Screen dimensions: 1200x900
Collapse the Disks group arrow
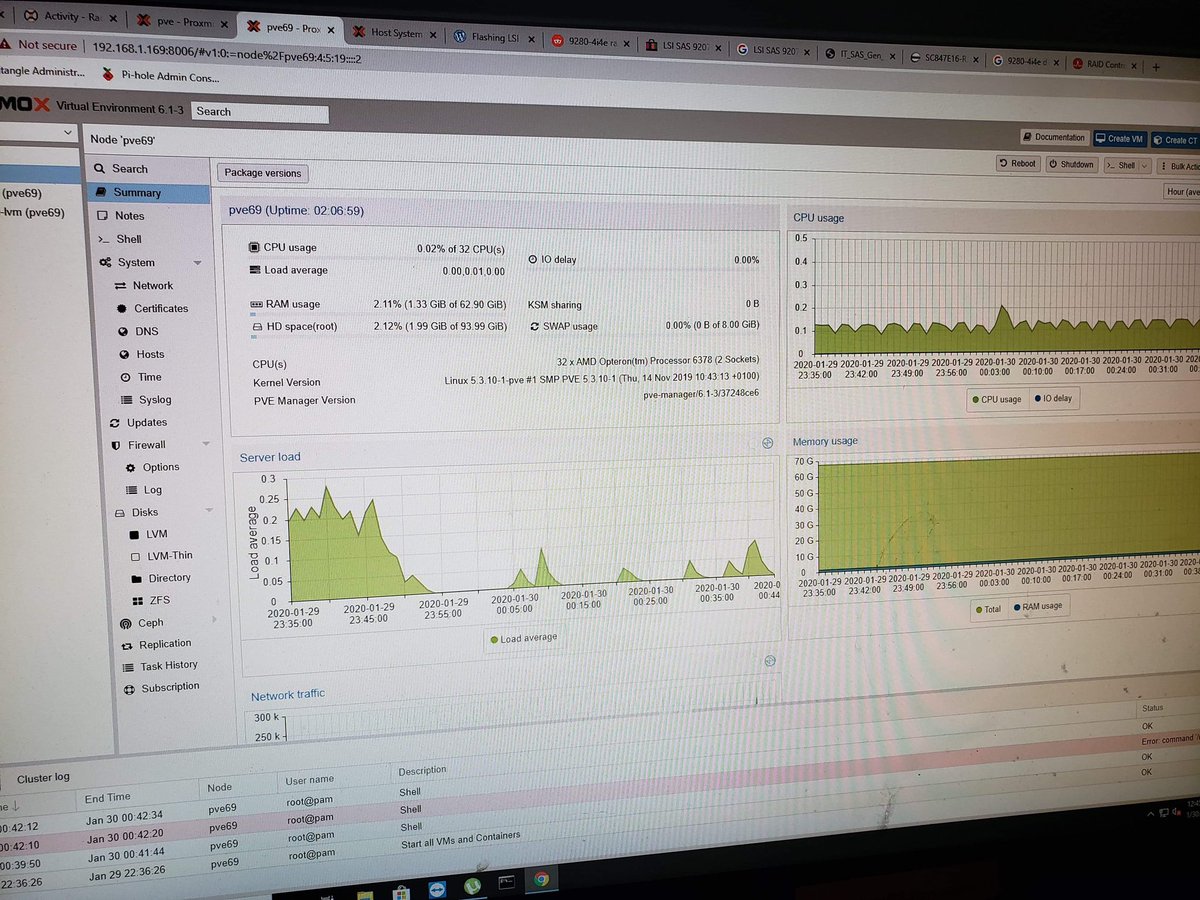[x=209, y=512]
